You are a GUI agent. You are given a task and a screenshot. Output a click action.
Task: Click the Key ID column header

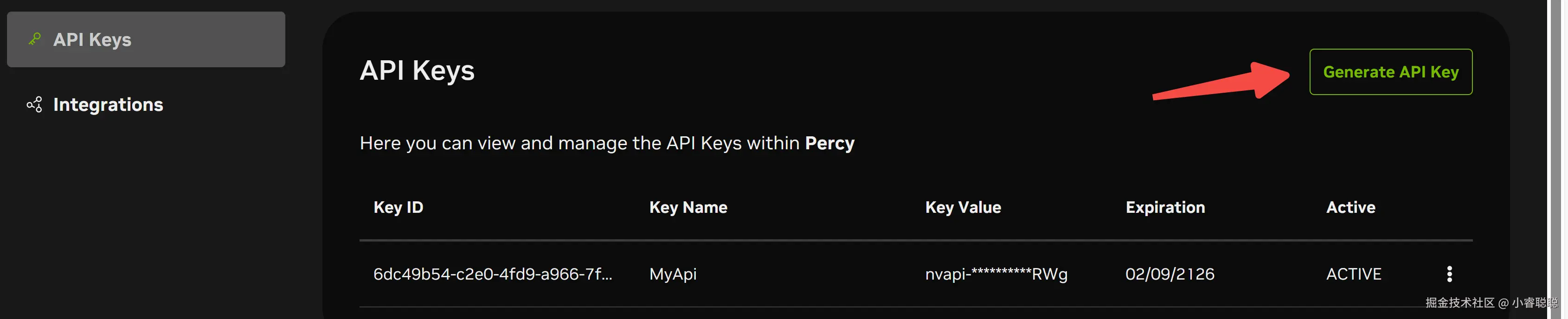pyautogui.click(x=398, y=208)
